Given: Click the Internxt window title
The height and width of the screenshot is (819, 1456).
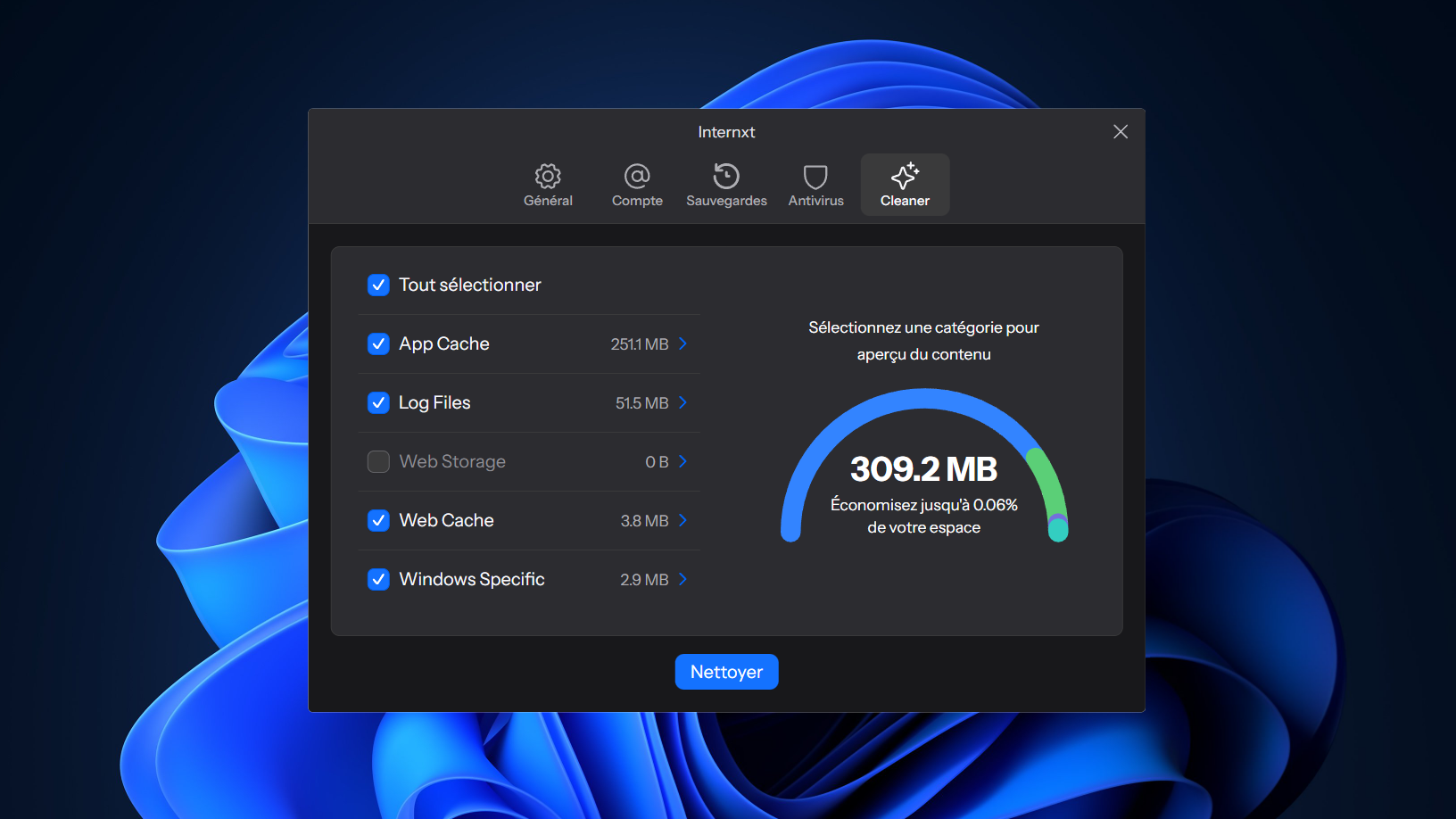Looking at the screenshot, I should [x=726, y=132].
